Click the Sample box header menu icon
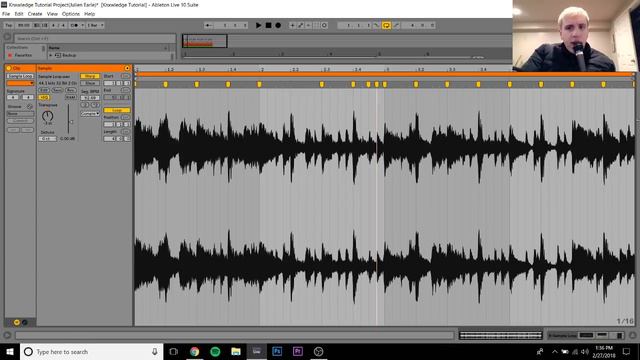This screenshot has width=640, height=360. [x=127, y=68]
